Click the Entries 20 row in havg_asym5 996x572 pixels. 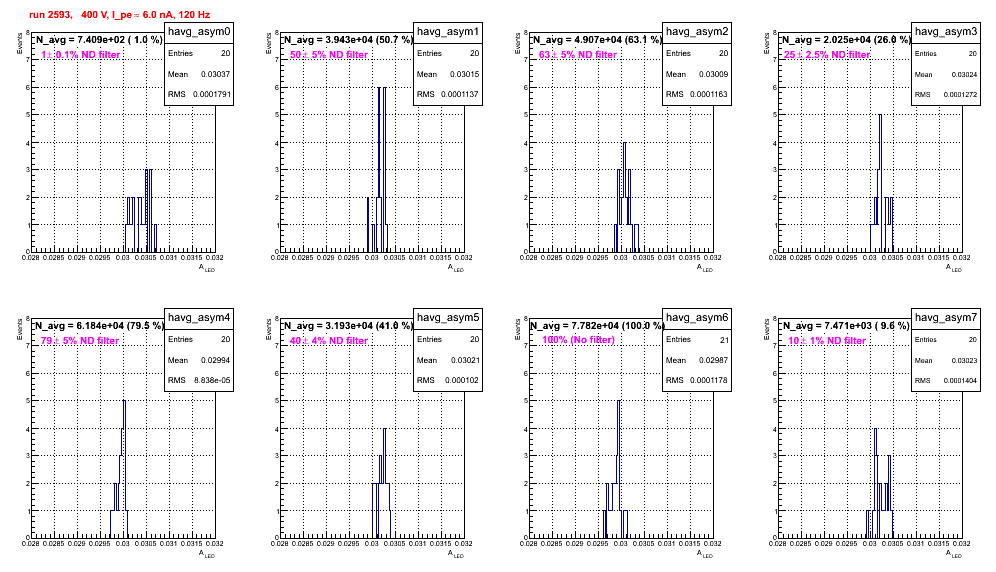(448, 339)
